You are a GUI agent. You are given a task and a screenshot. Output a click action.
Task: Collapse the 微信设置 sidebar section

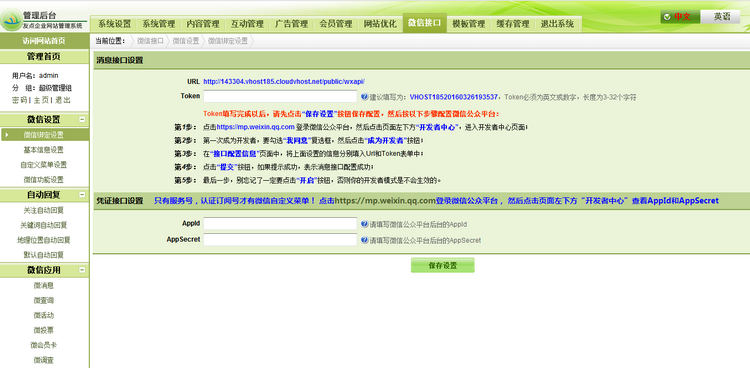(82, 120)
